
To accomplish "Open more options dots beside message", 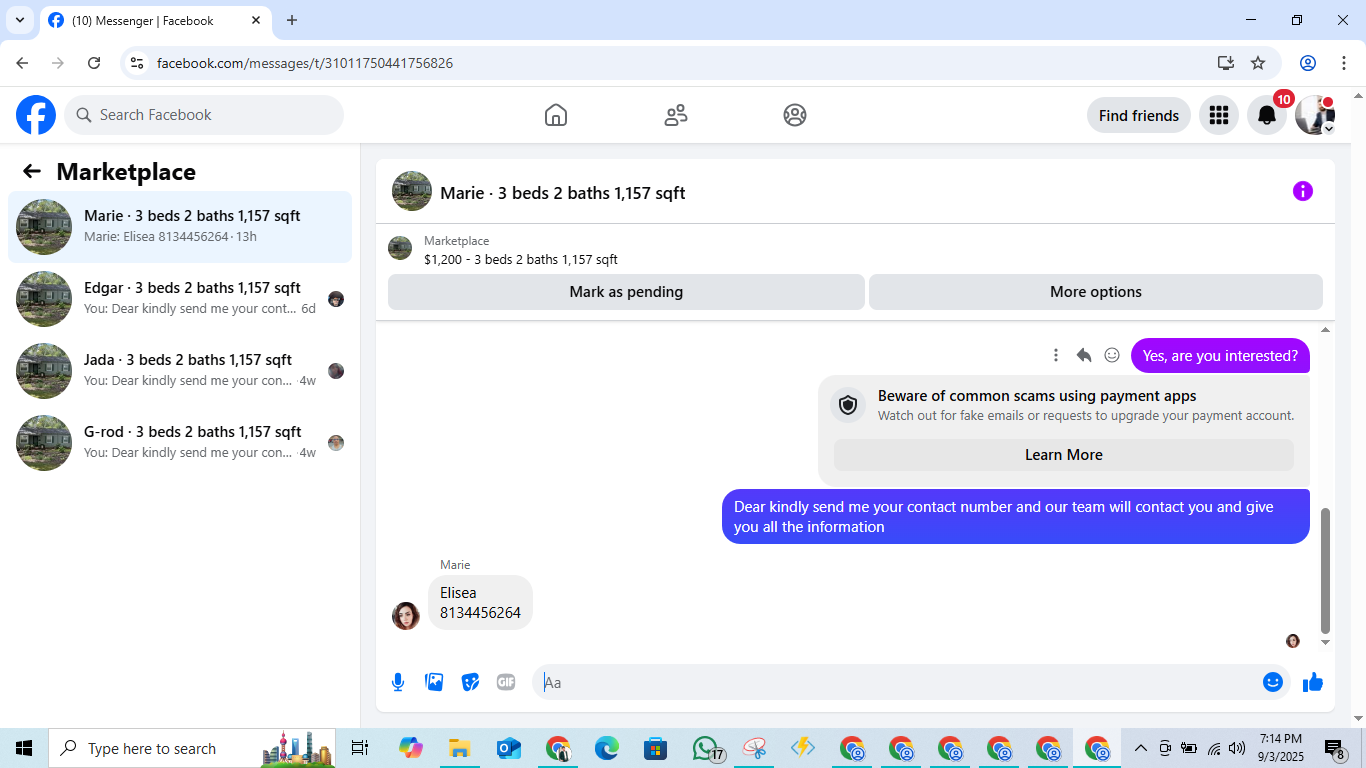I will click(1056, 355).
